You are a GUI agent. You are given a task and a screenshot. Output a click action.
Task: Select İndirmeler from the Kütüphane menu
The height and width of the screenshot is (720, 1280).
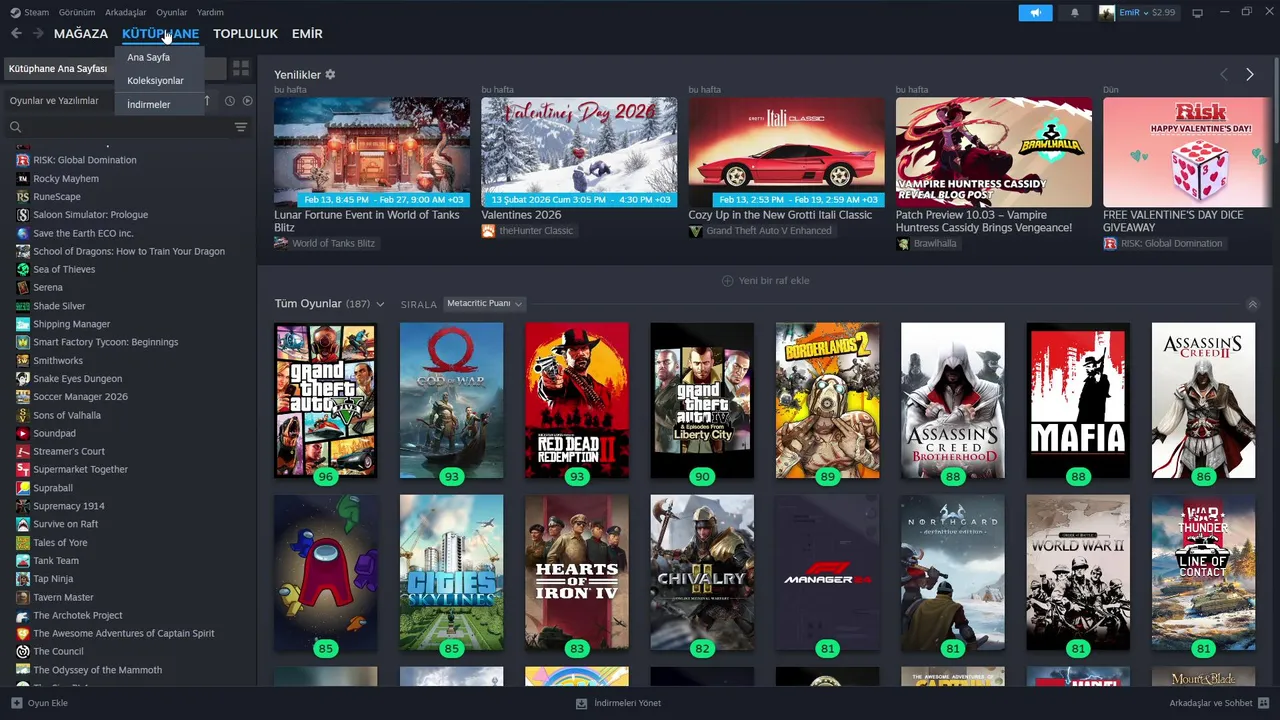[x=149, y=104]
